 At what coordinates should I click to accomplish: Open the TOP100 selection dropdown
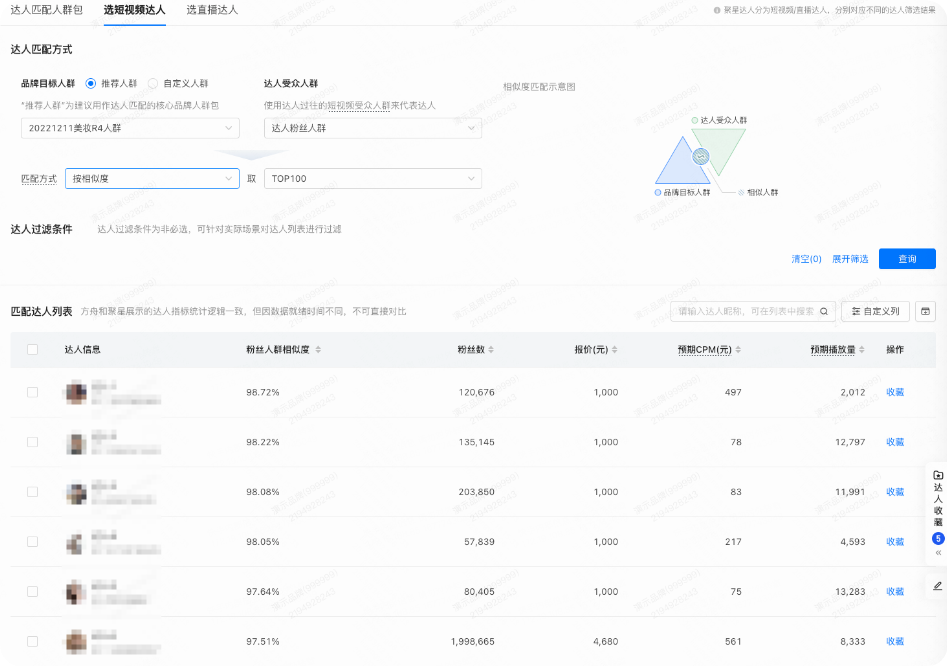(x=372, y=178)
